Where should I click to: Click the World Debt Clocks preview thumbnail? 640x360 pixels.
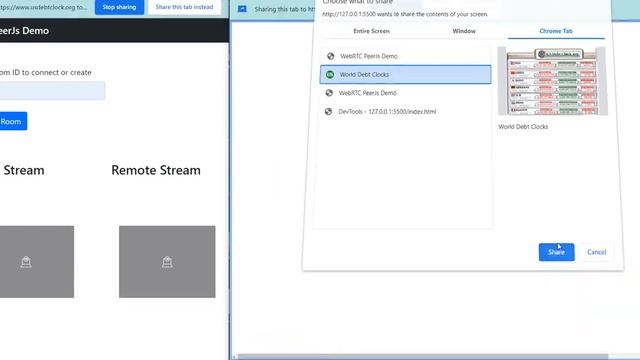[x=553, y=81]
